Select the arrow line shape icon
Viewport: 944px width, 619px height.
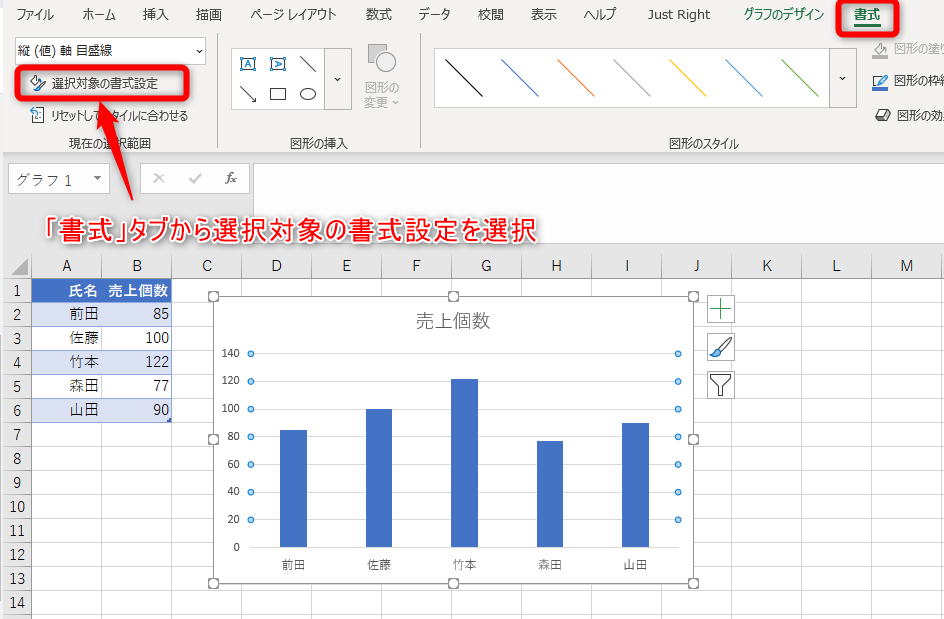pos(248,94)
